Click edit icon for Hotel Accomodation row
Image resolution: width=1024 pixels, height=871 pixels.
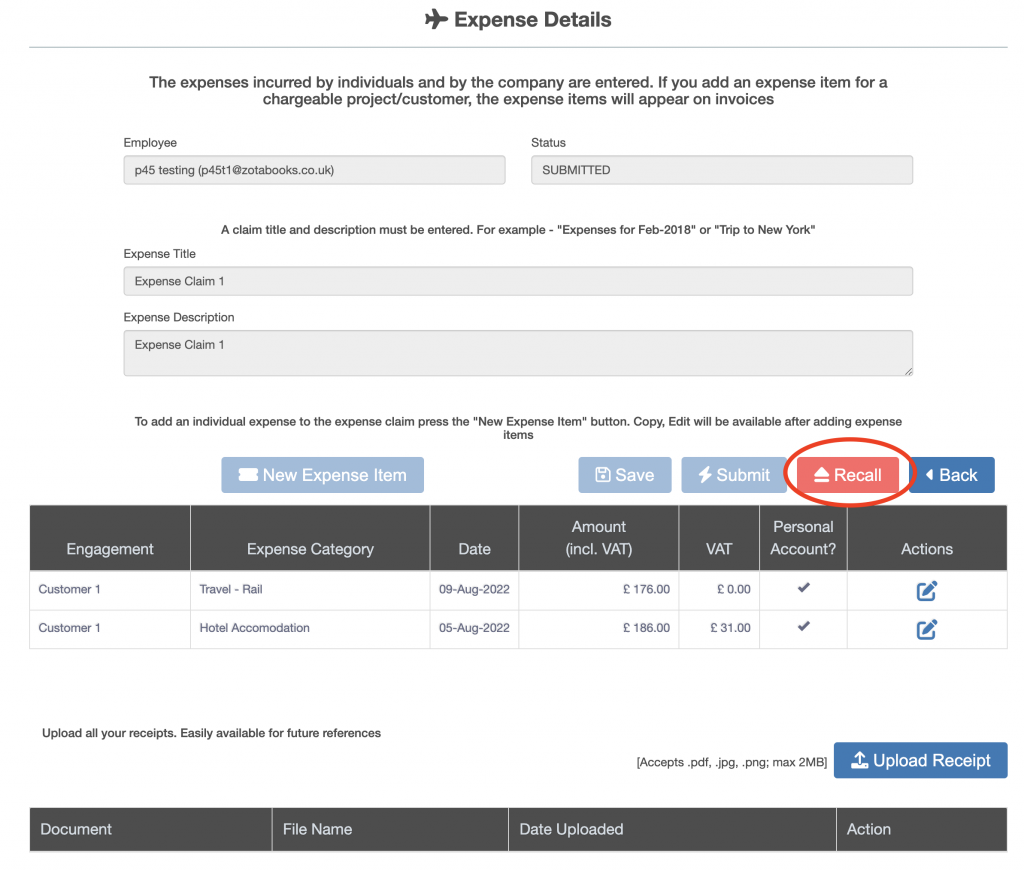(x=926, y=629)
